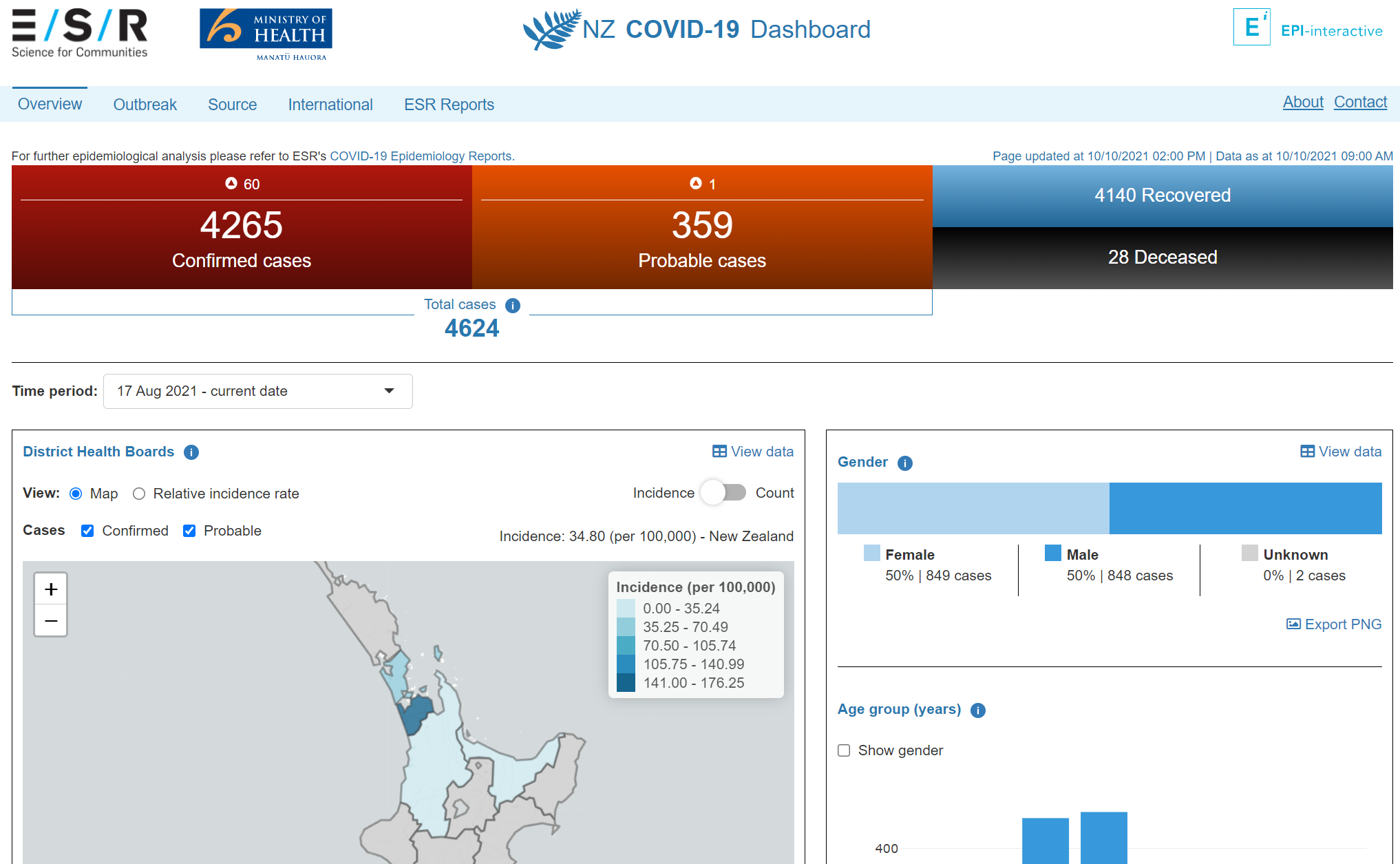Enable the Show gender checkbox
The image size is (1400, 864).
coord(844,750)
